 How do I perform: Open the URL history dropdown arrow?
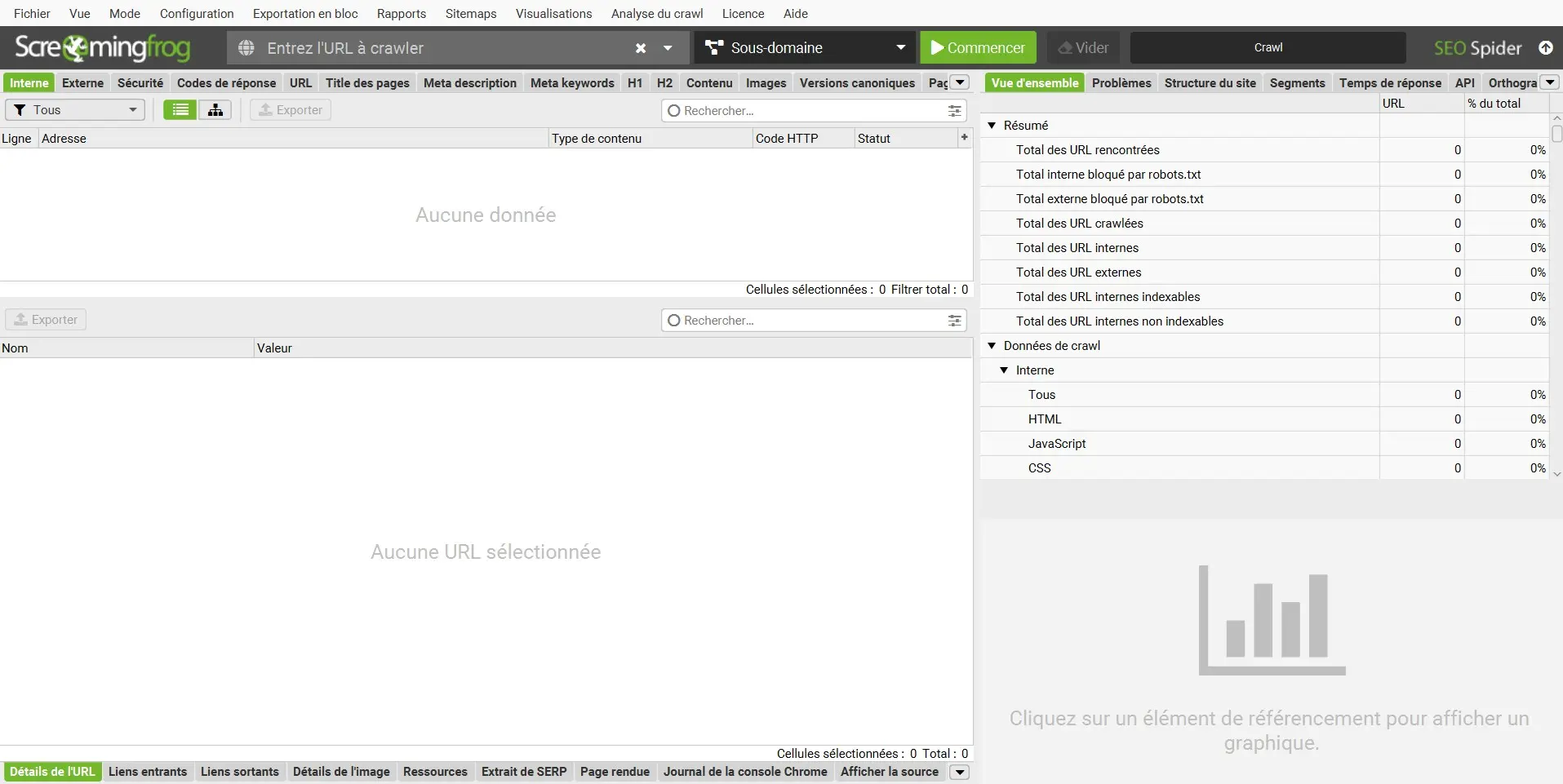point(668,48)
